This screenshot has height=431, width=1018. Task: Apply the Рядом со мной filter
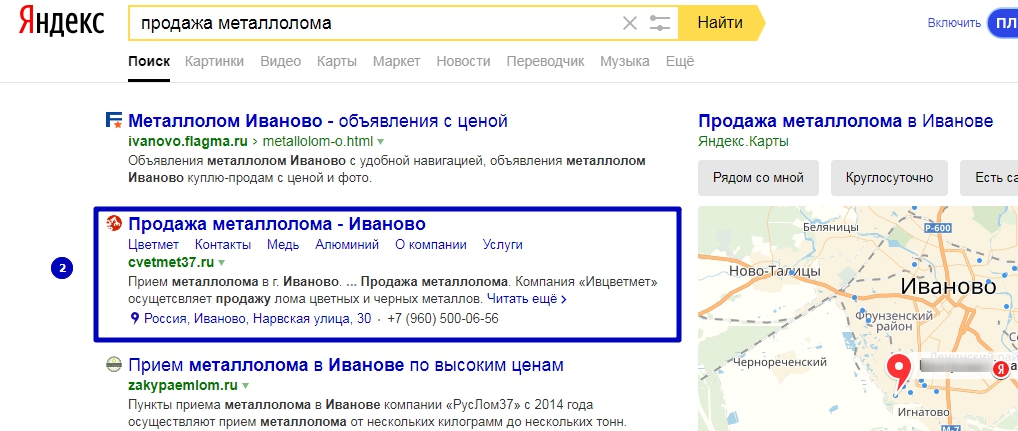(x=758, y=178)
